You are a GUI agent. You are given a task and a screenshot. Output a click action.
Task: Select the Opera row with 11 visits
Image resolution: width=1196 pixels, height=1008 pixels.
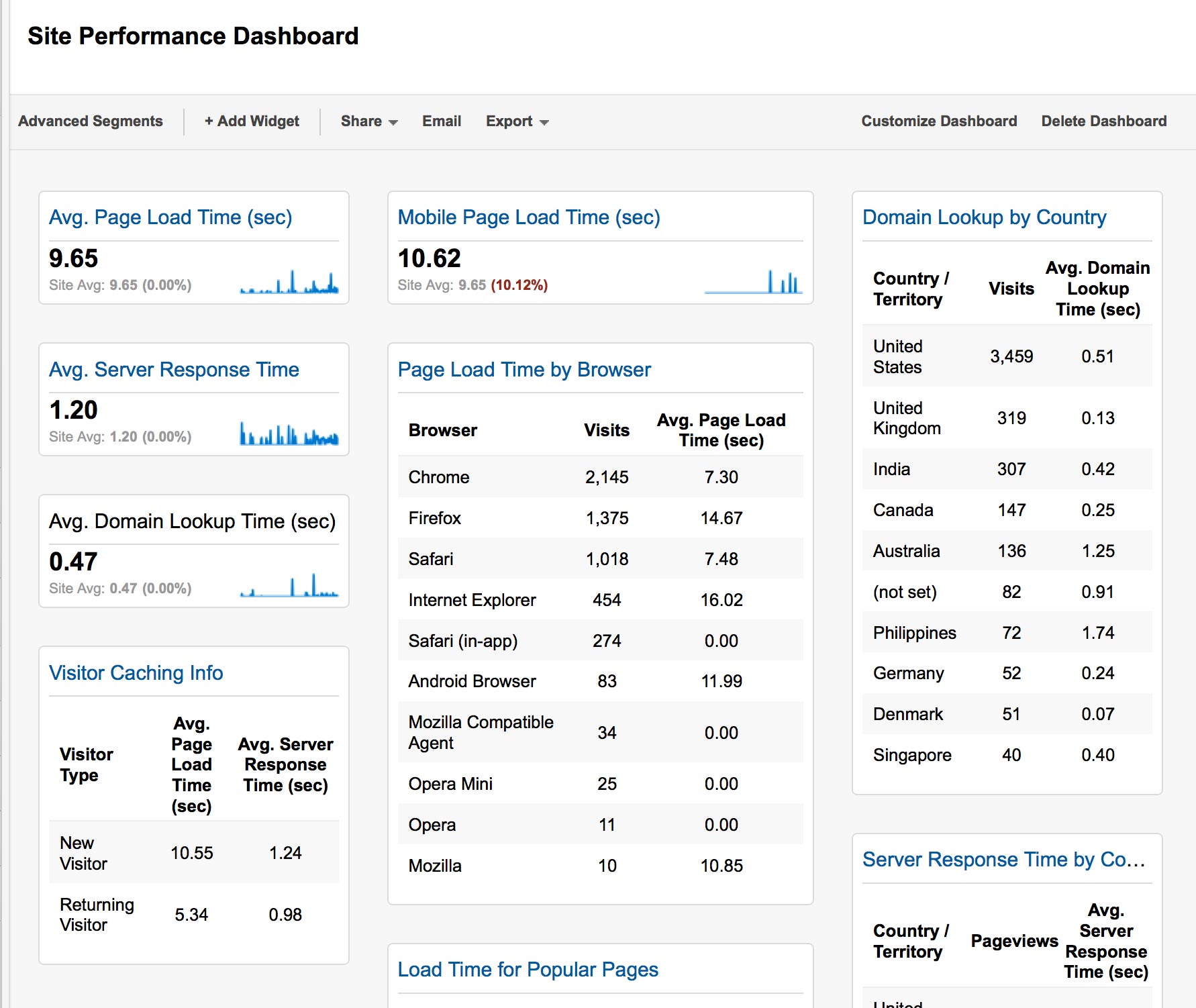[601, 825]
